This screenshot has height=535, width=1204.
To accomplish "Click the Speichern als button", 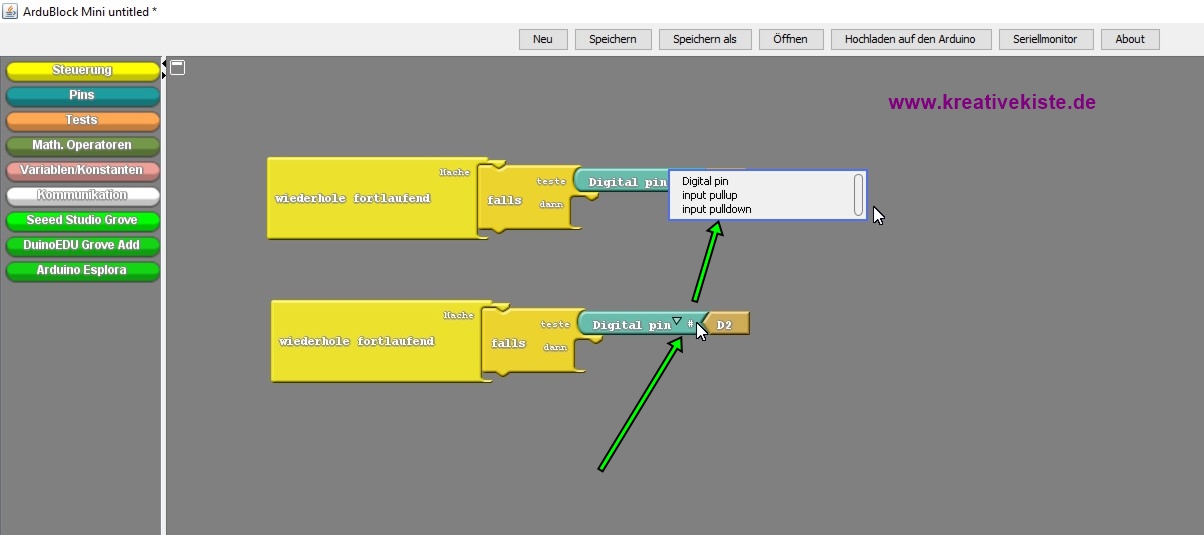I will [x=704, y=39].
